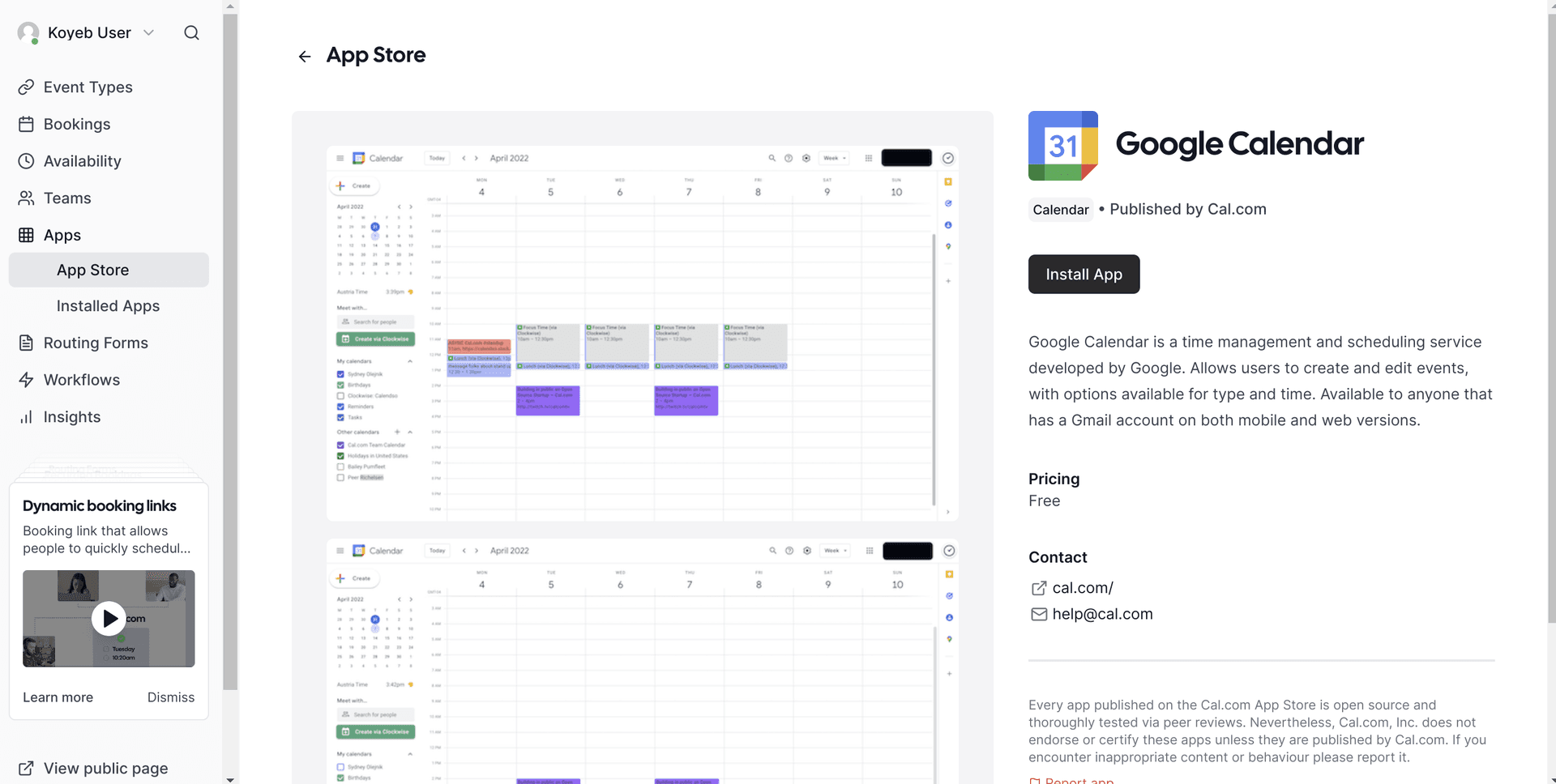Click the Free pricing value
This screenshot has width=1556, height=784.
pyautogui.click(x=1044, y=501)
